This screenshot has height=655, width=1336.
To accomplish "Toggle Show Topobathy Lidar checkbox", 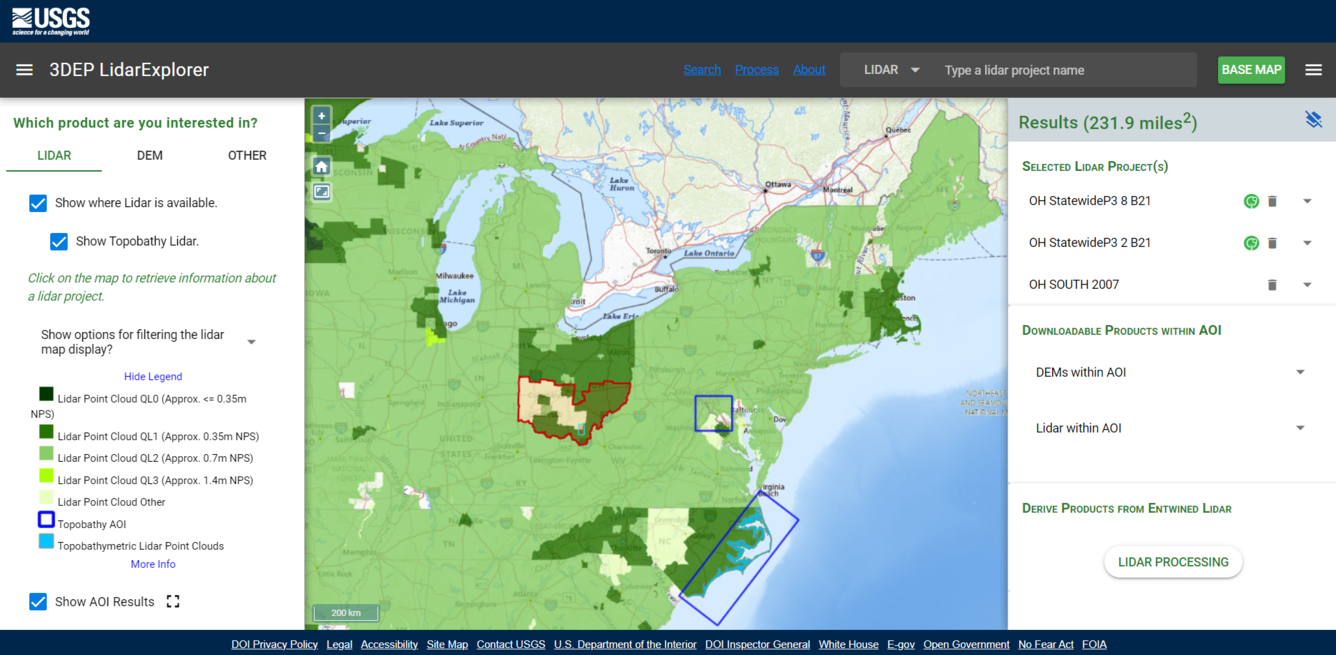I will coord(59,241).
